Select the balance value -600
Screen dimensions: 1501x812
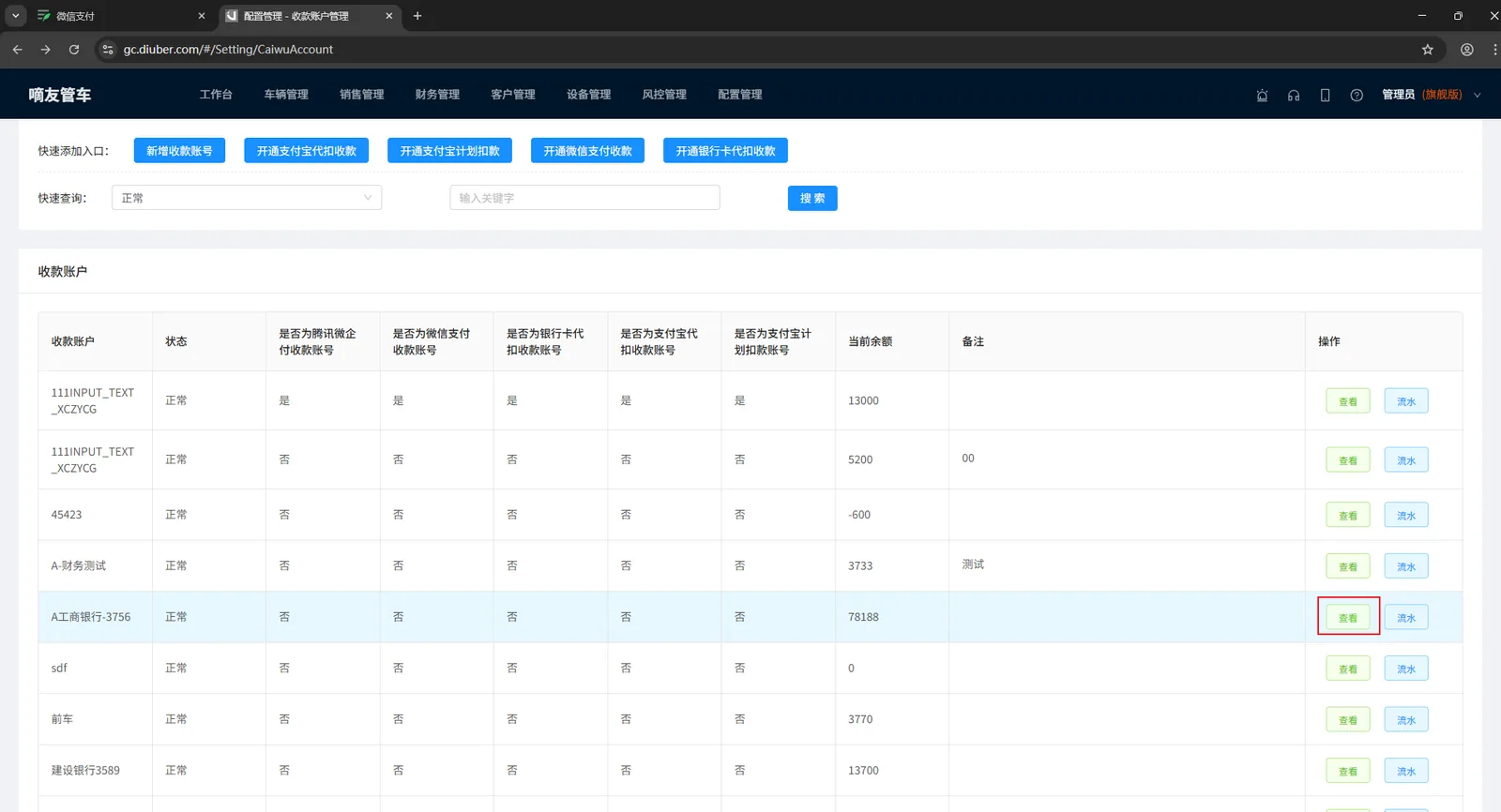(859, 515)
